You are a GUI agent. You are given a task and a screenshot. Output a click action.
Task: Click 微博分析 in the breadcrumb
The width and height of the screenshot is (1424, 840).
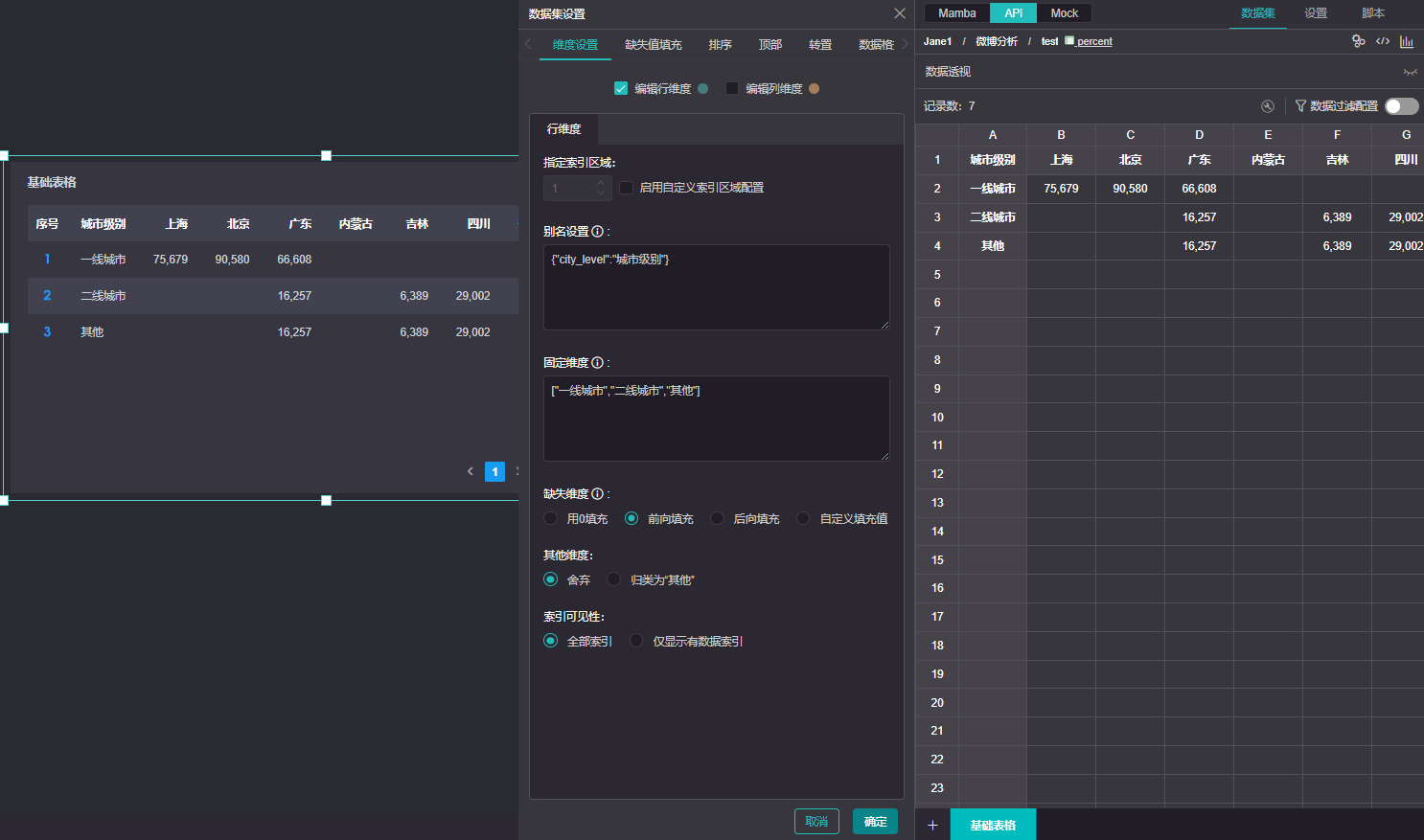(997, 41)
